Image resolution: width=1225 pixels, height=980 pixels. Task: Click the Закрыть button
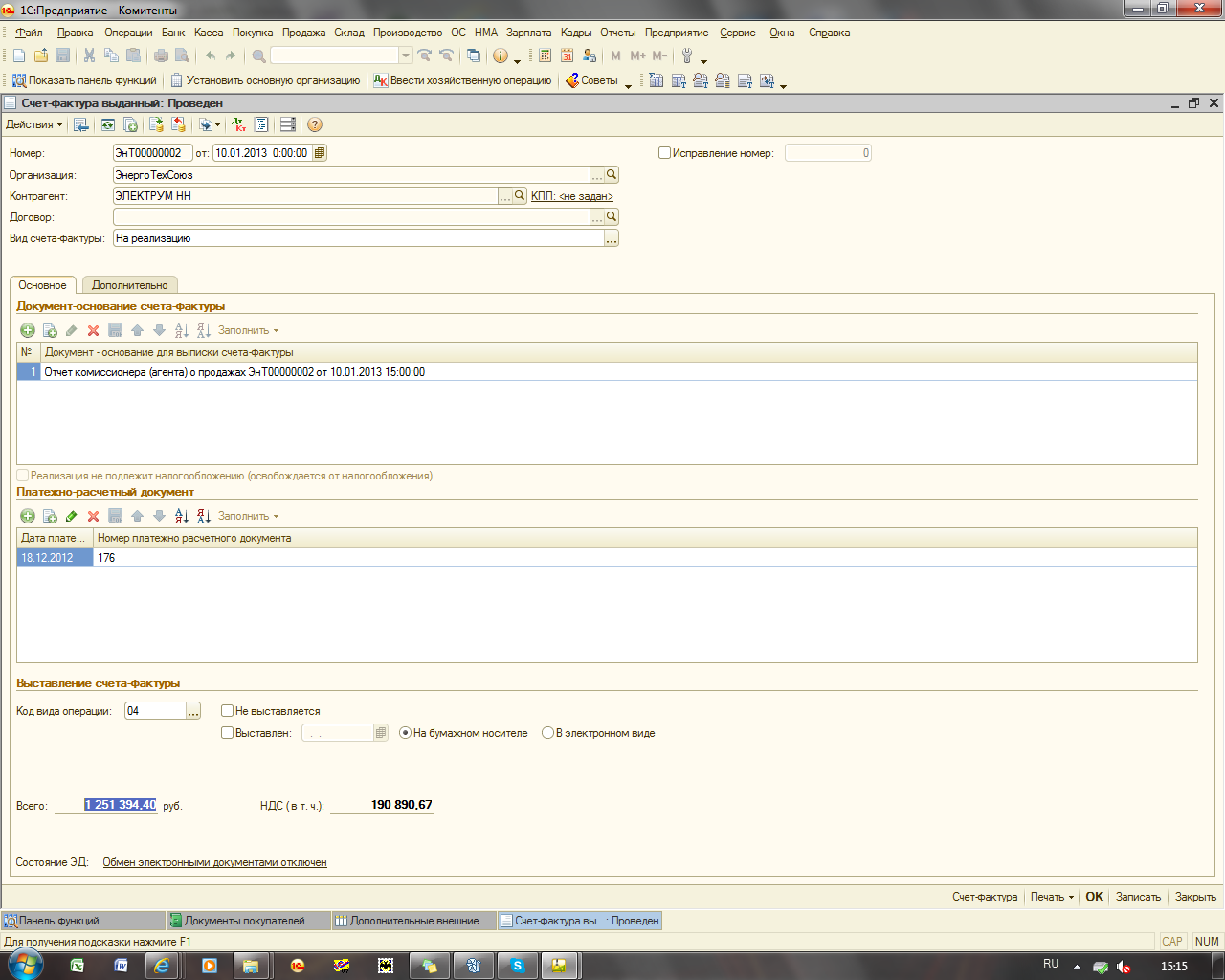point(1195,897)
